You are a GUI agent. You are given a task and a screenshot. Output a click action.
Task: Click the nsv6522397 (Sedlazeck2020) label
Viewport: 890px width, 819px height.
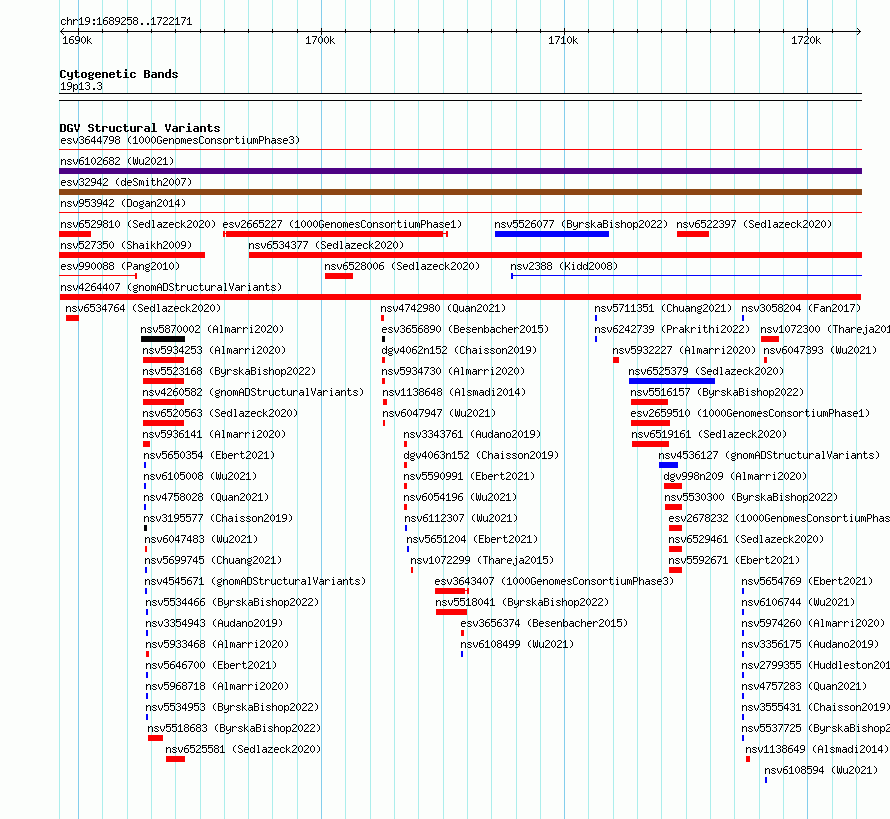coord(754,224)
